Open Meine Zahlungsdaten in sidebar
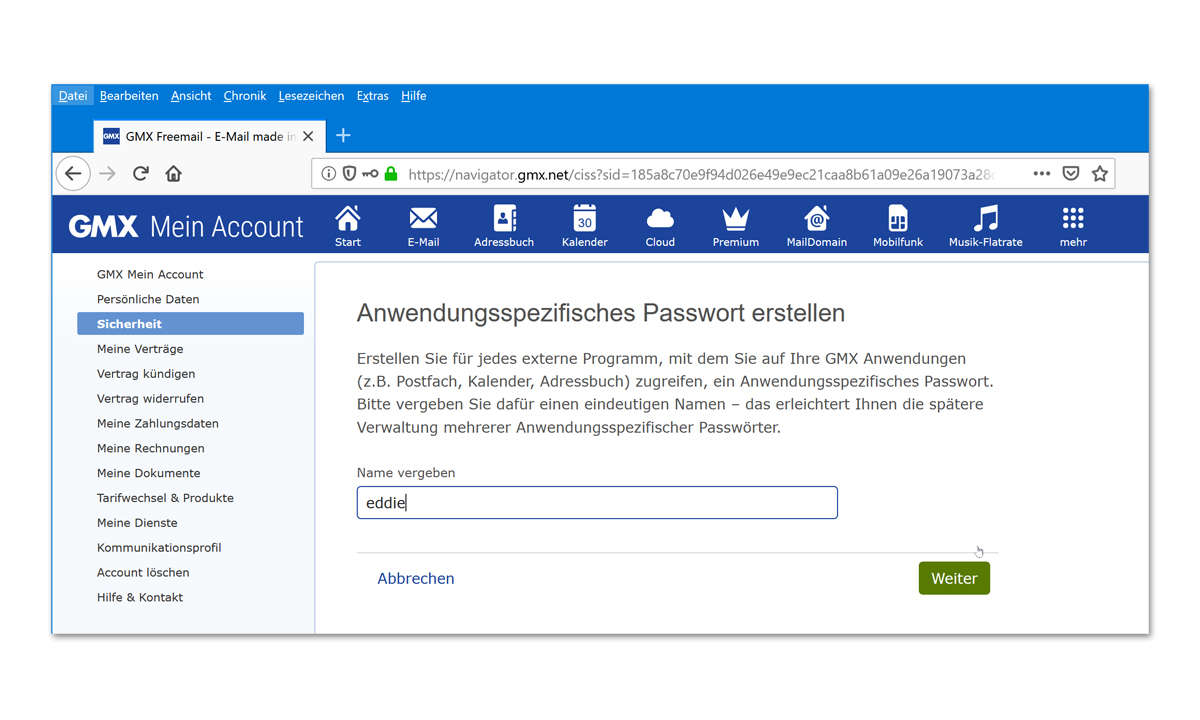This screenshot has width=1200, height=720. [158, 423]
